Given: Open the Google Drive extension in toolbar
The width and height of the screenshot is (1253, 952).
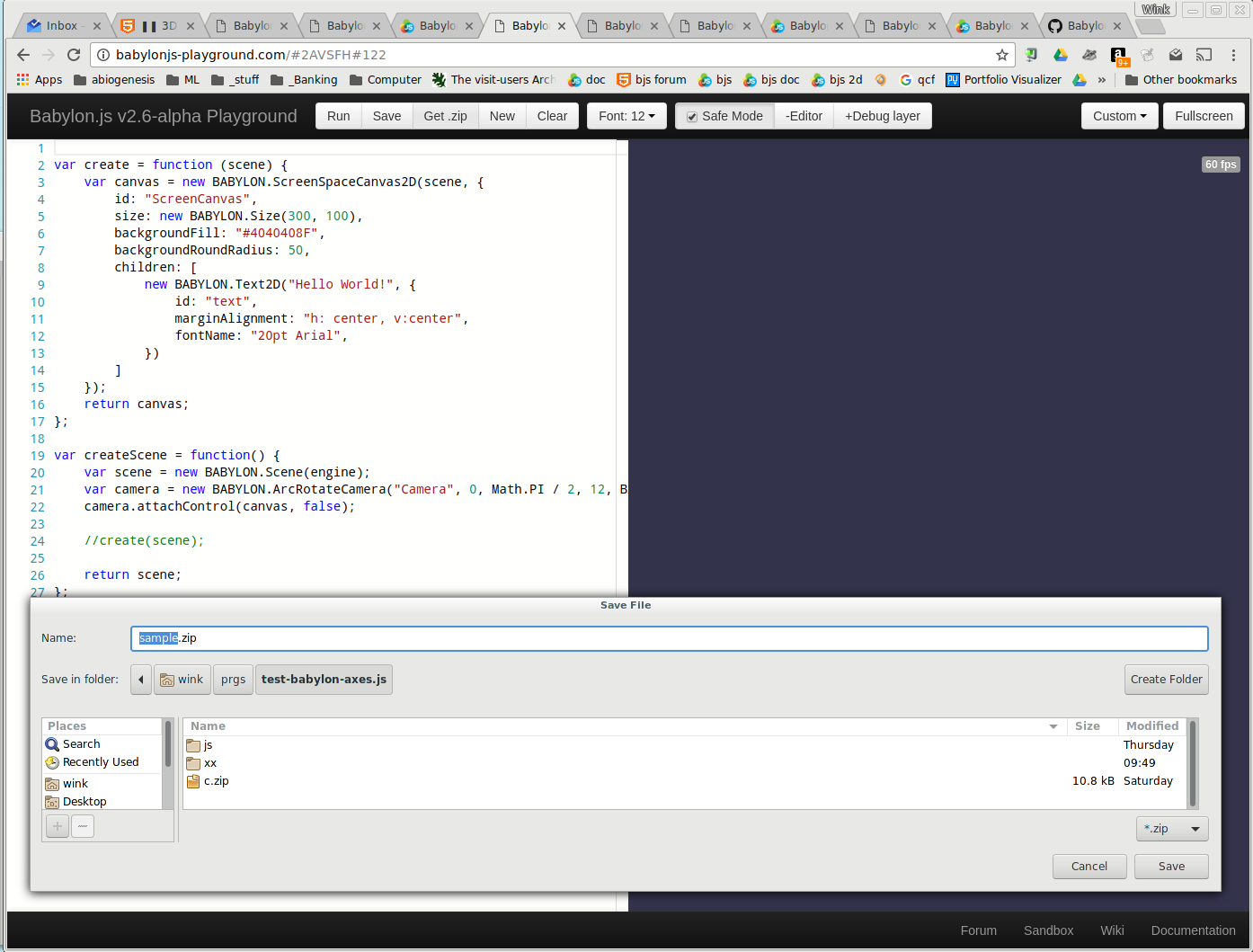Looking at the screenshot, I should pyautogui.click(x=1061, y=55).
